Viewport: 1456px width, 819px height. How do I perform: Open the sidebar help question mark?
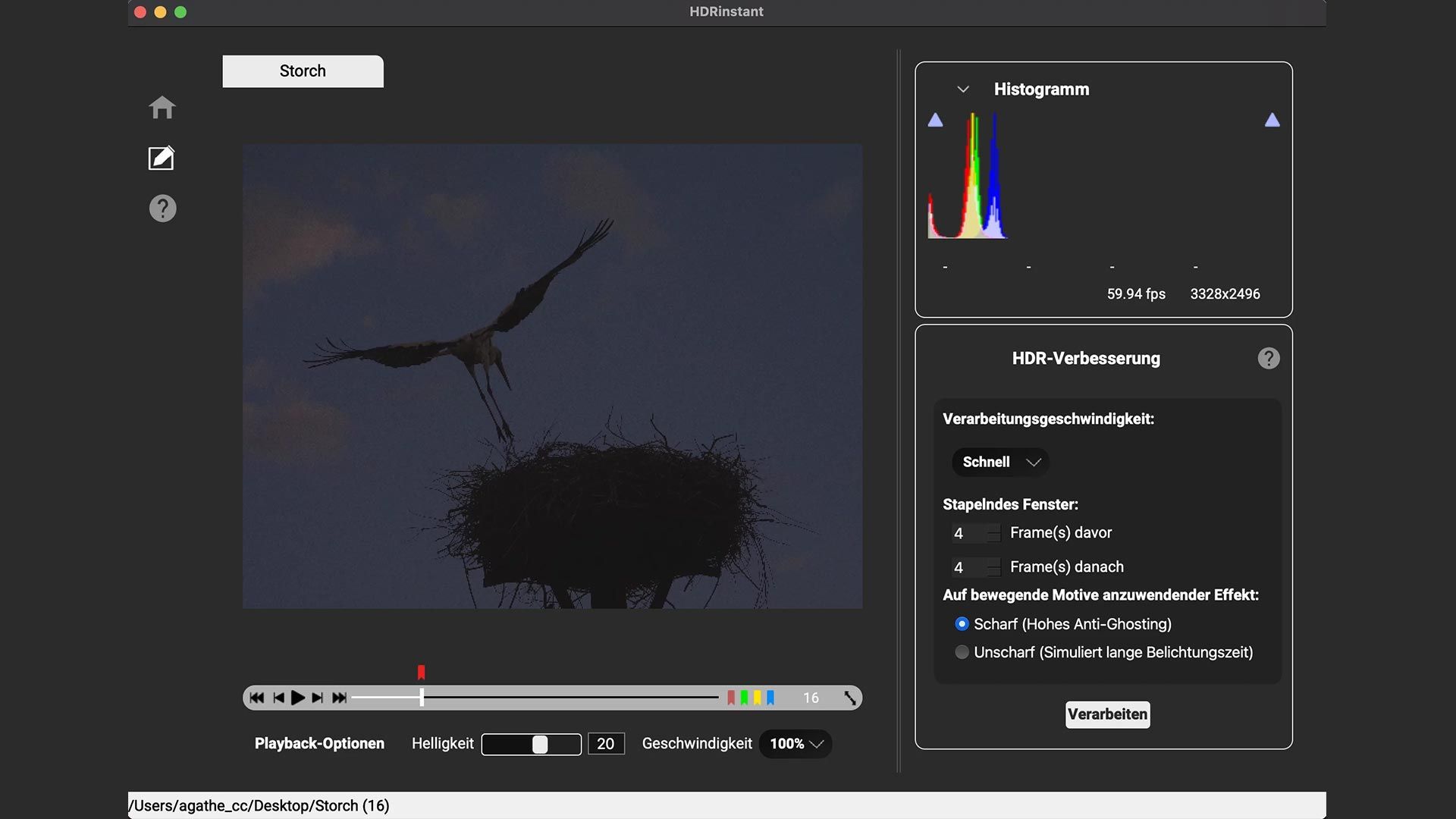162,208
